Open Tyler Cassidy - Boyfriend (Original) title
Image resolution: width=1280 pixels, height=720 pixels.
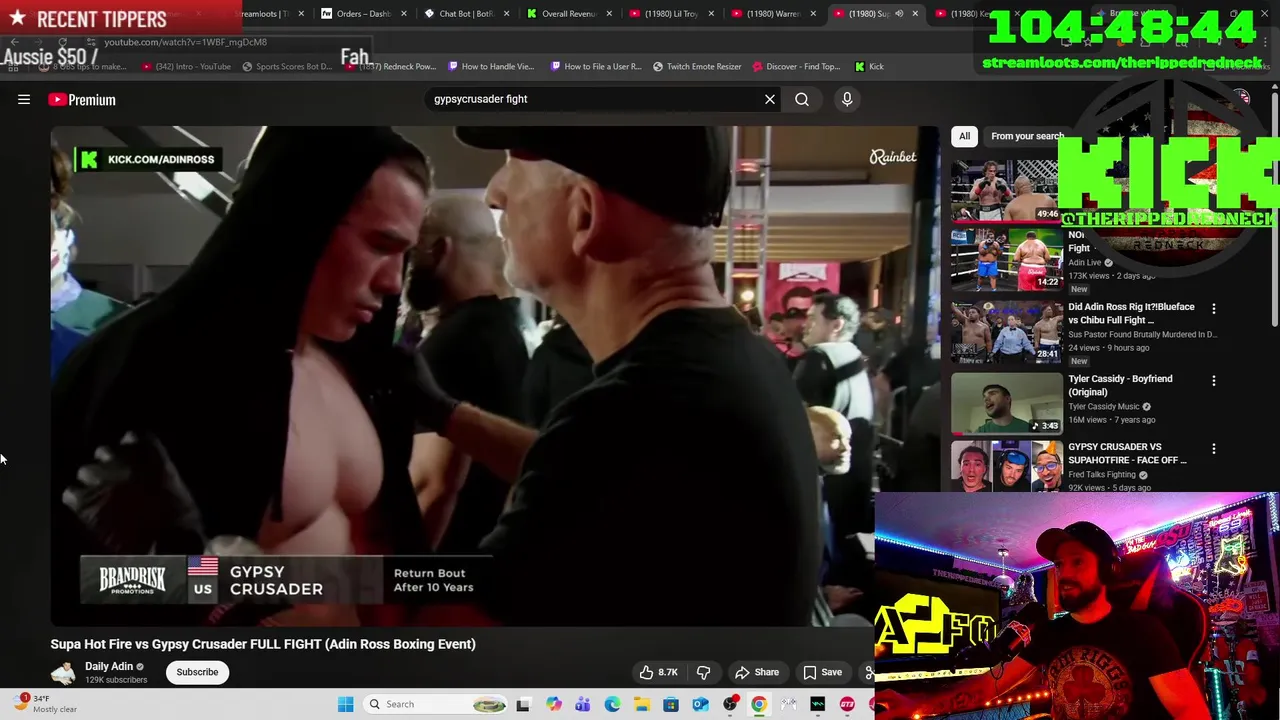tap(1120, 385)
